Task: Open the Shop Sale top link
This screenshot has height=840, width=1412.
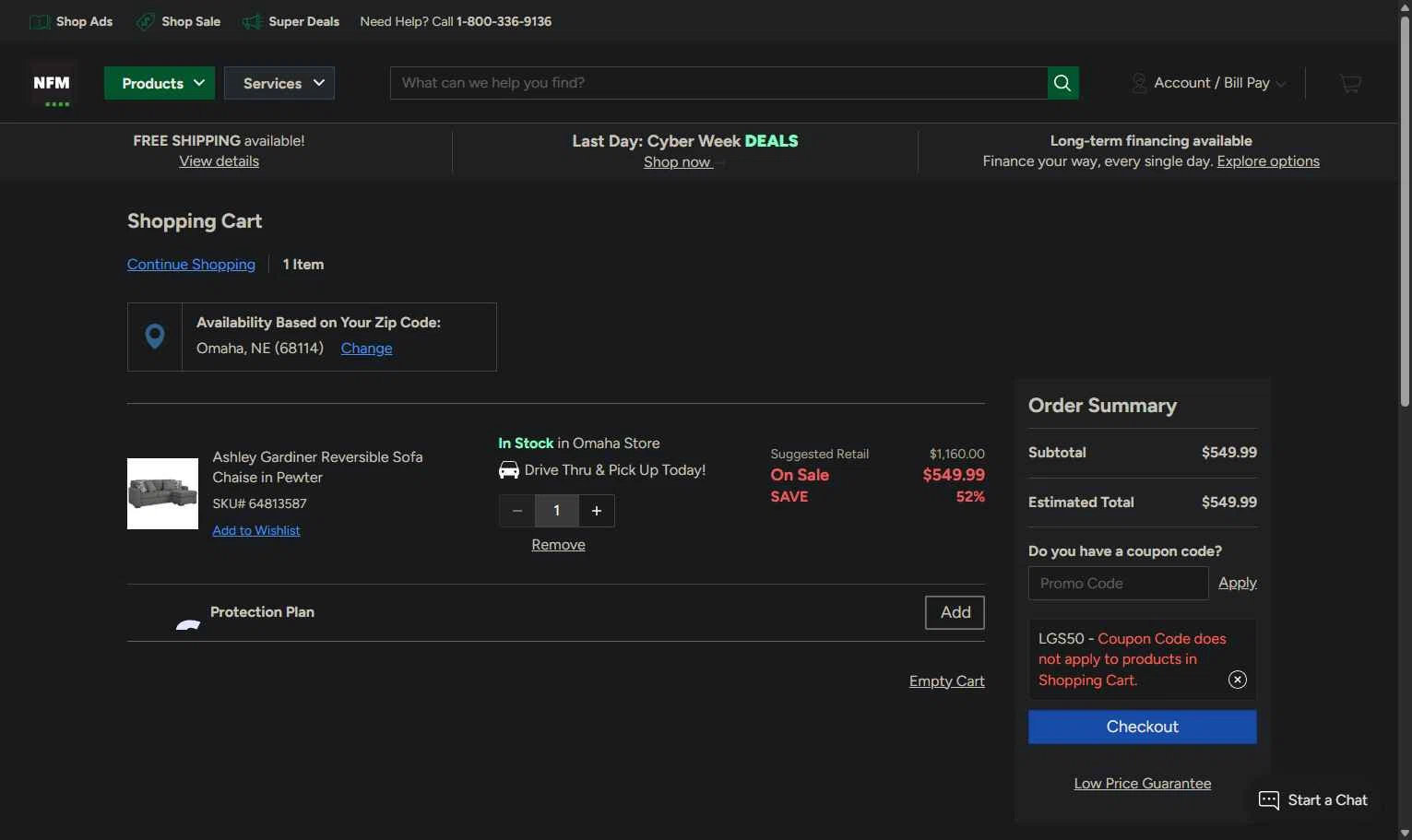Action: pos(178,21)
